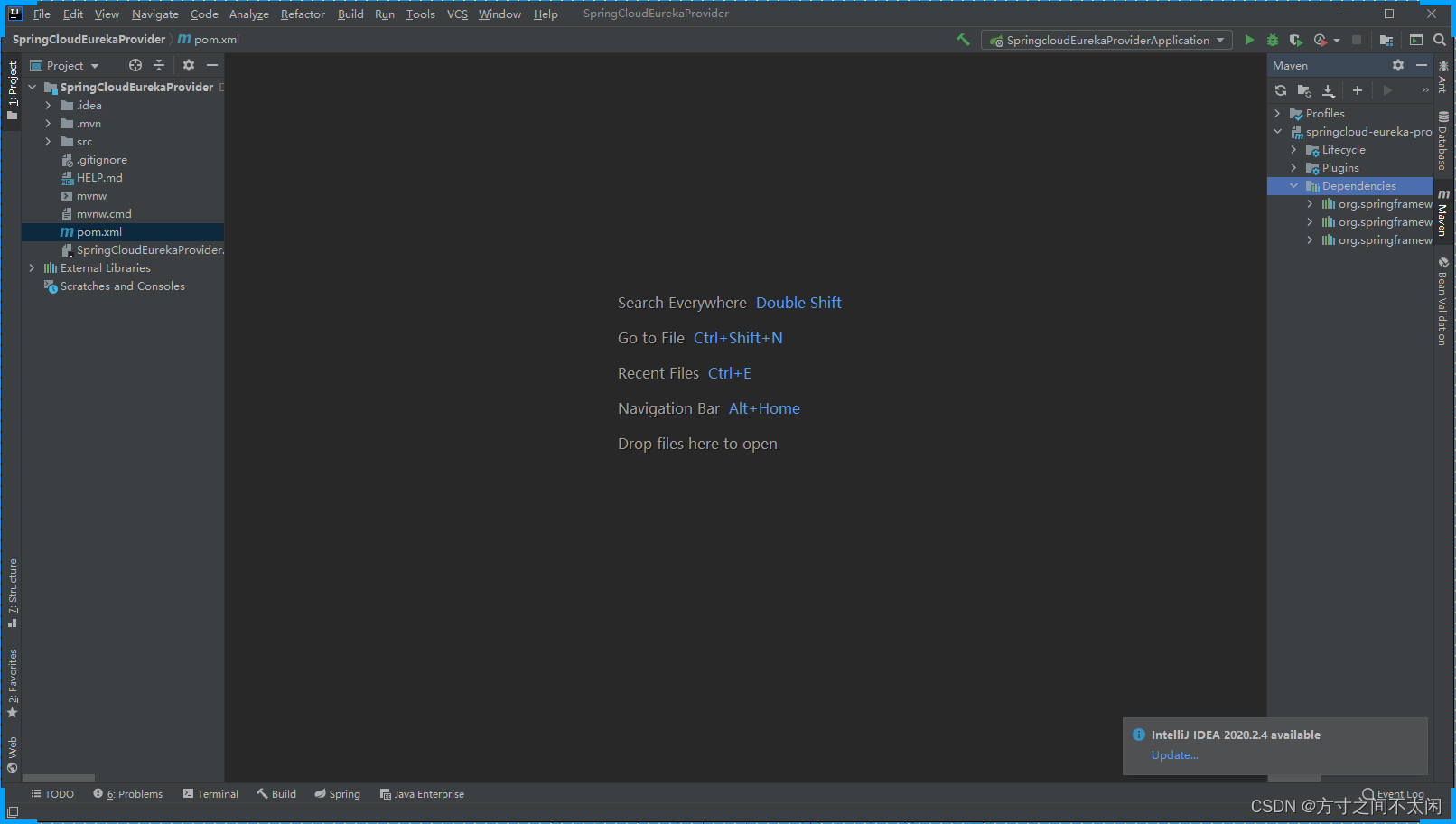Viewport: 1456px width, 824px height.
Task: Expand External Libraries node
Action: tap(32, 268)
